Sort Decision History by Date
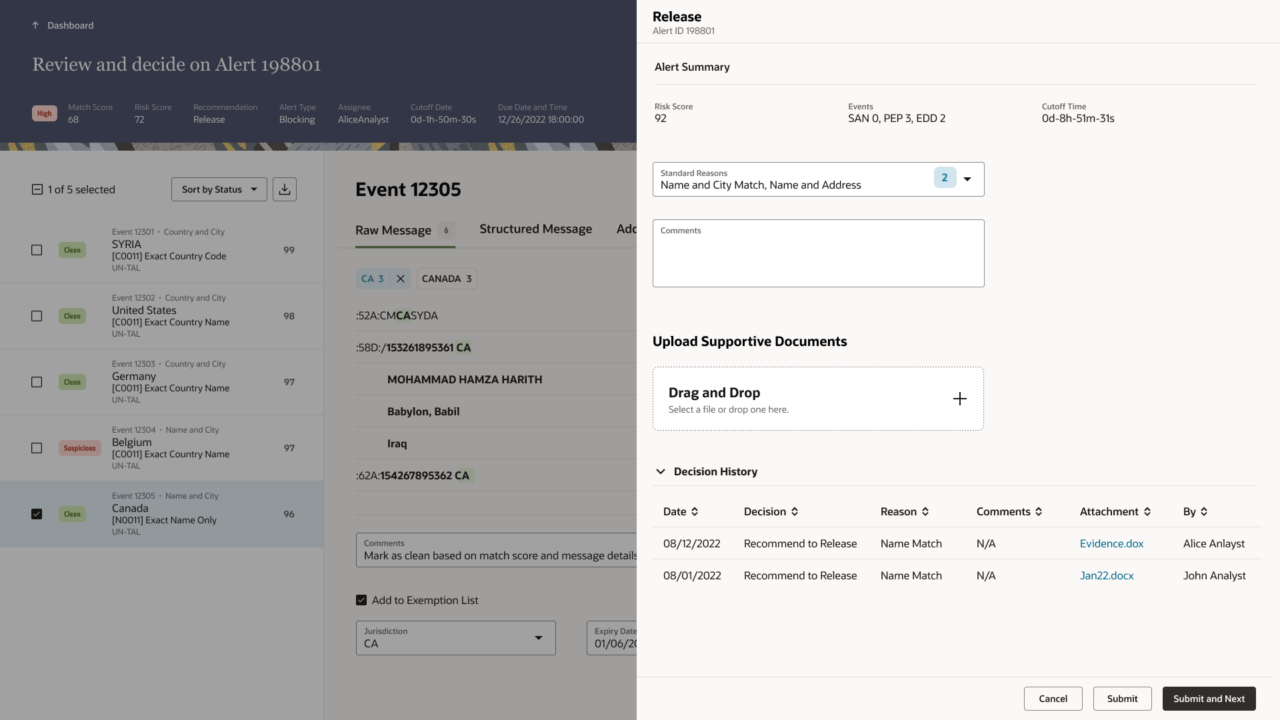1280x720 pixels. coord(695,512)
